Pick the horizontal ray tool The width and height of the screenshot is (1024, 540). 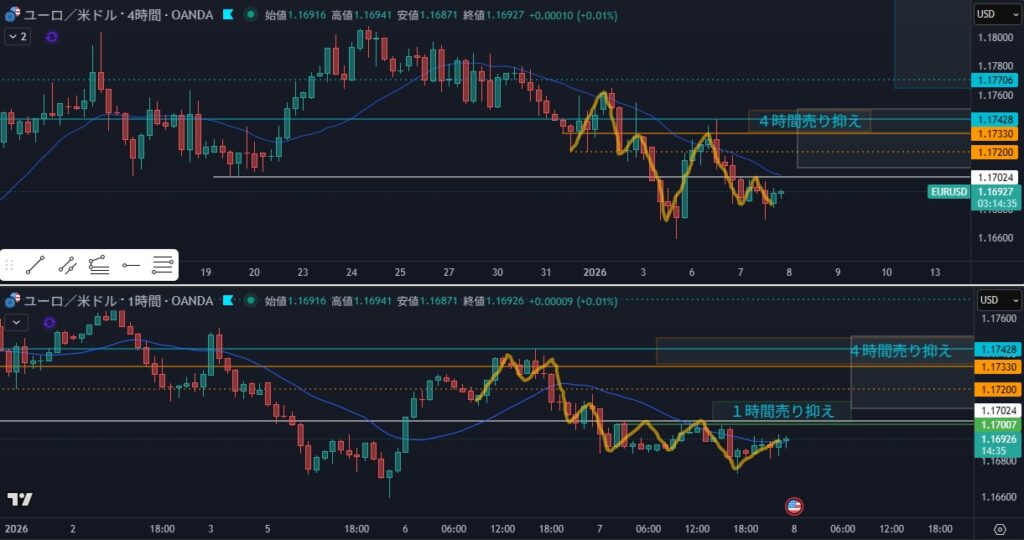[131, 265]
